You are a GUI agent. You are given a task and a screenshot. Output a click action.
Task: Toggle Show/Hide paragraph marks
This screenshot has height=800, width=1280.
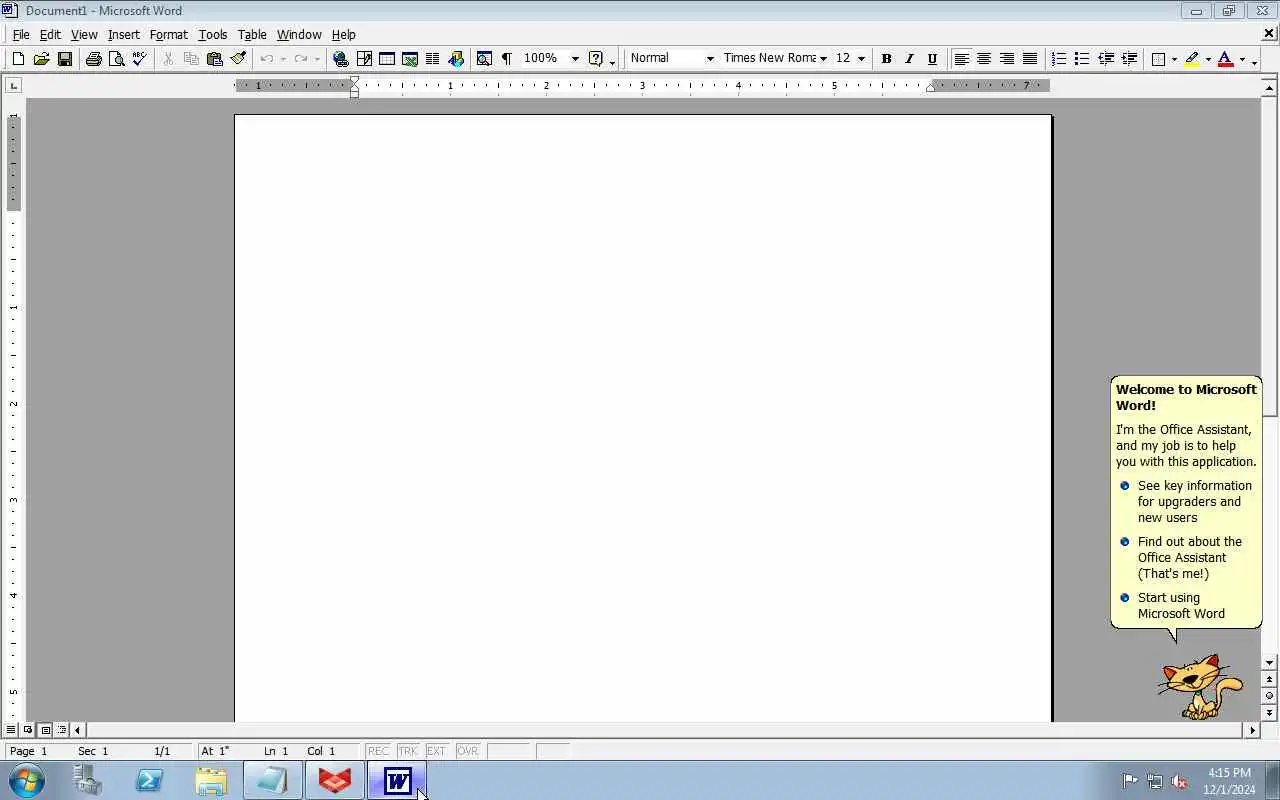[x=507, y=59]
